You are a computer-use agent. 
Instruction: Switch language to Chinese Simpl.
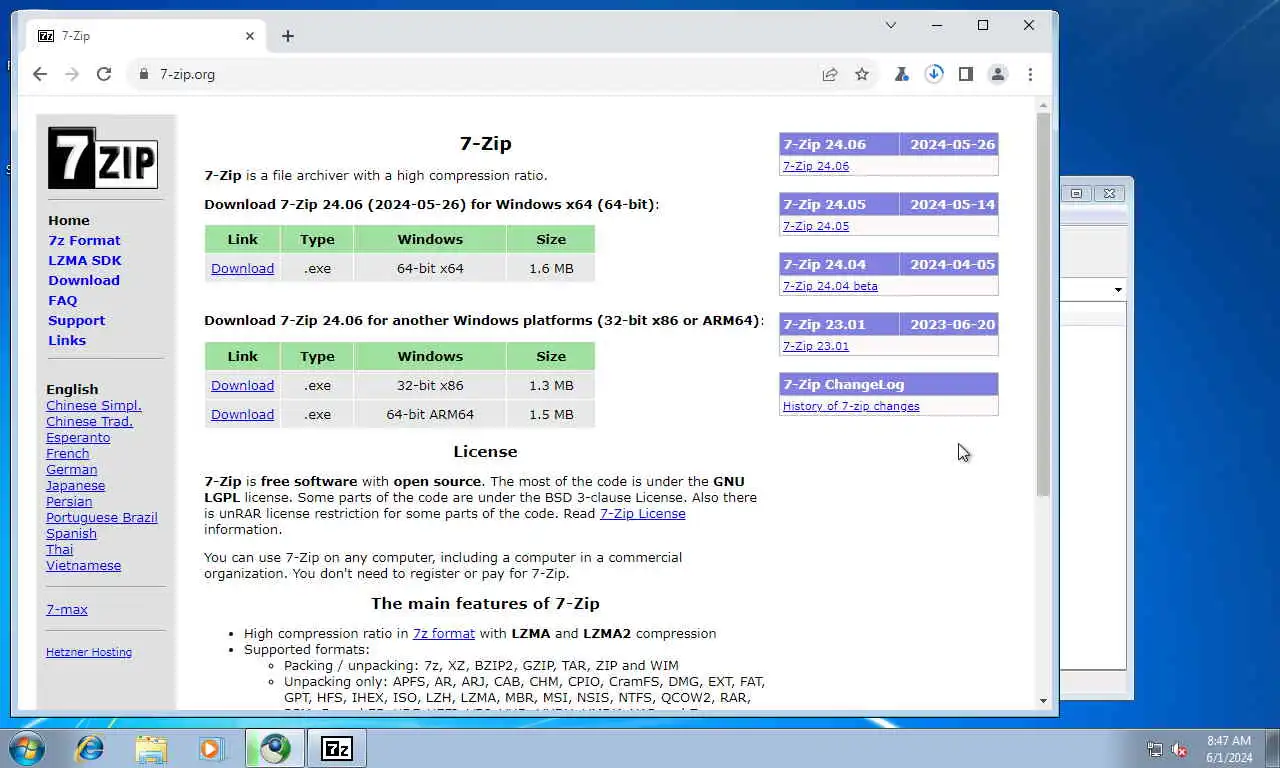pos(94,405)
